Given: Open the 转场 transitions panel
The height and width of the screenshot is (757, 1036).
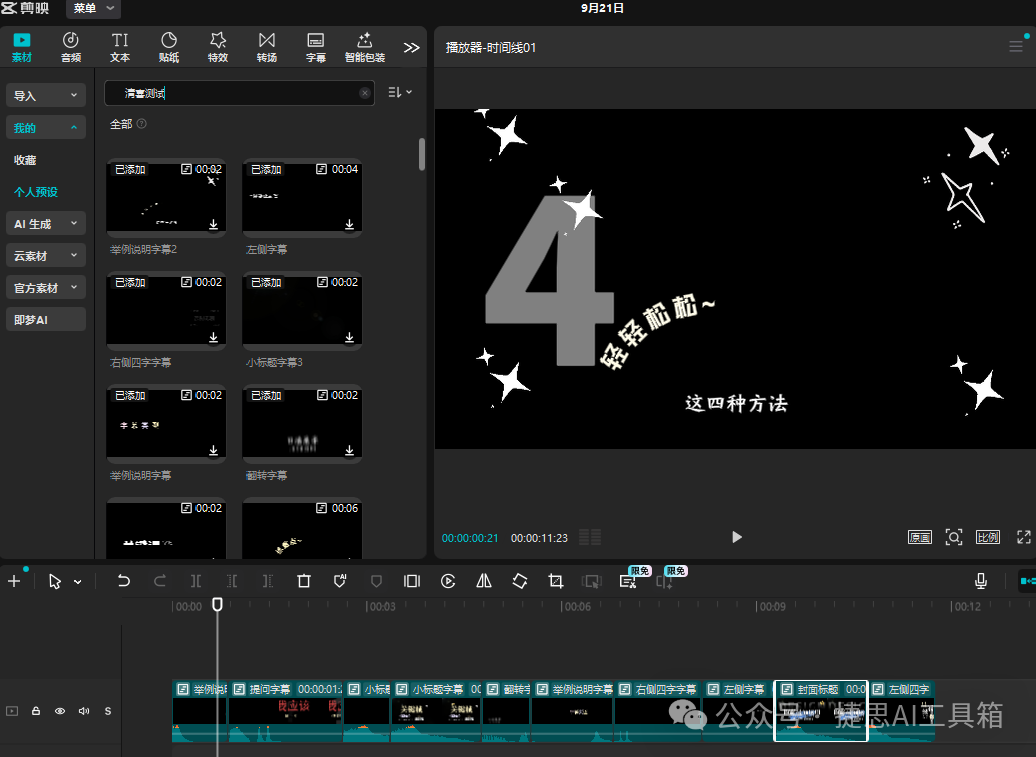Looking at the screenshot, I should 266,48.
